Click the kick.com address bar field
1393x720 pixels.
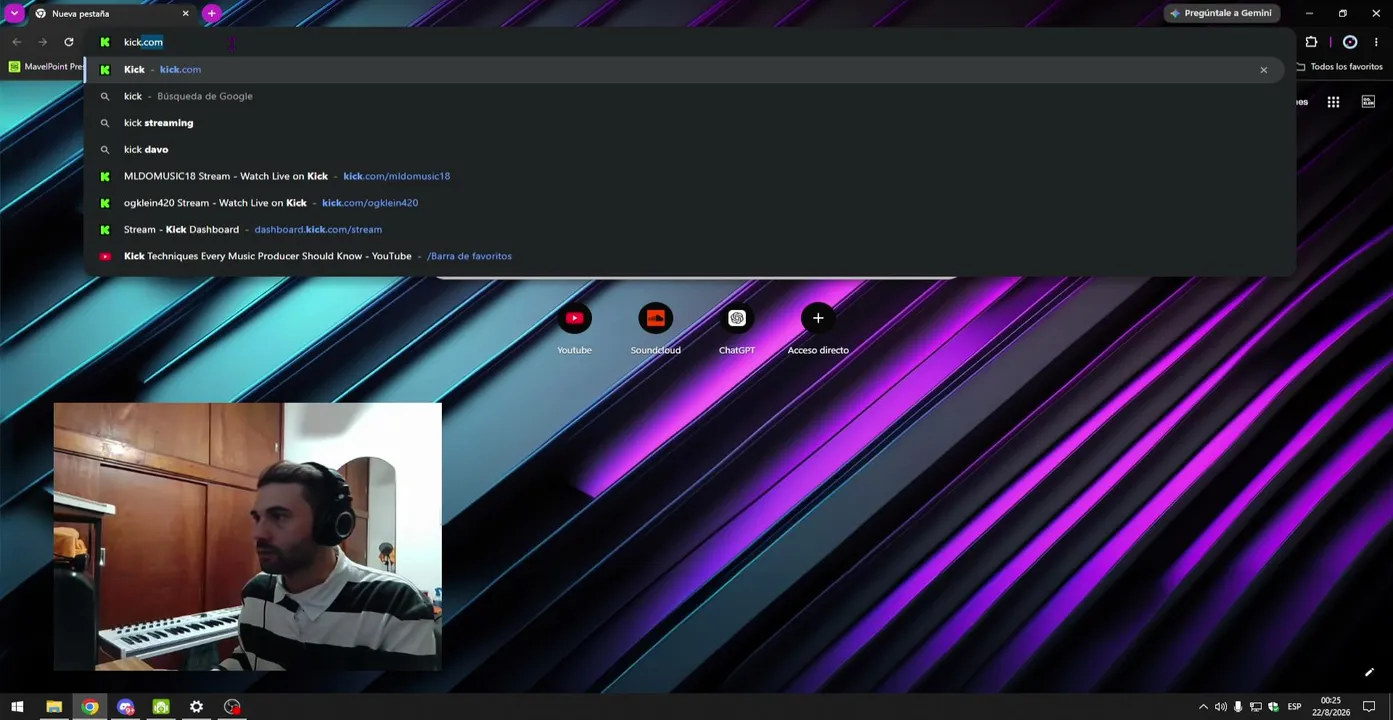(x=690, y=42)
